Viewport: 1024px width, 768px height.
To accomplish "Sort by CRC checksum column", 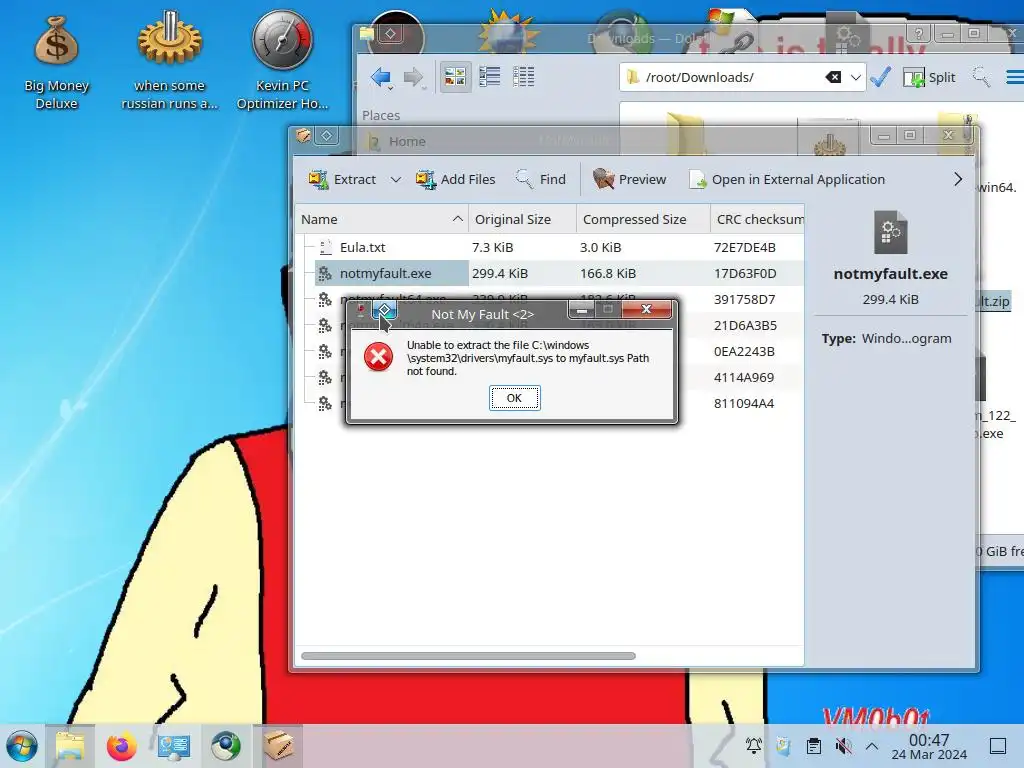I will [758, 219].
